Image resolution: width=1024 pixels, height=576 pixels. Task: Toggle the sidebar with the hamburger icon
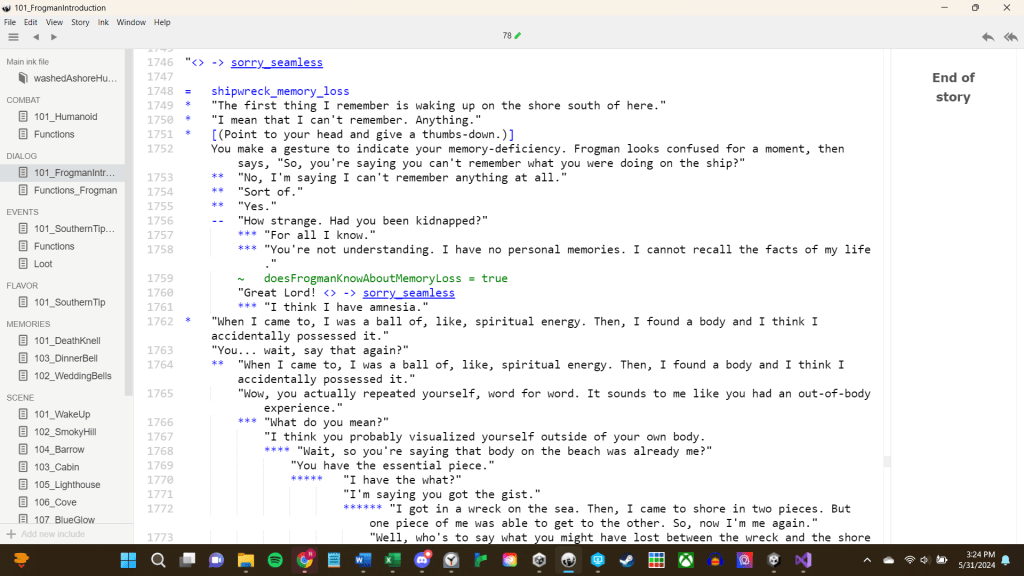14,37
